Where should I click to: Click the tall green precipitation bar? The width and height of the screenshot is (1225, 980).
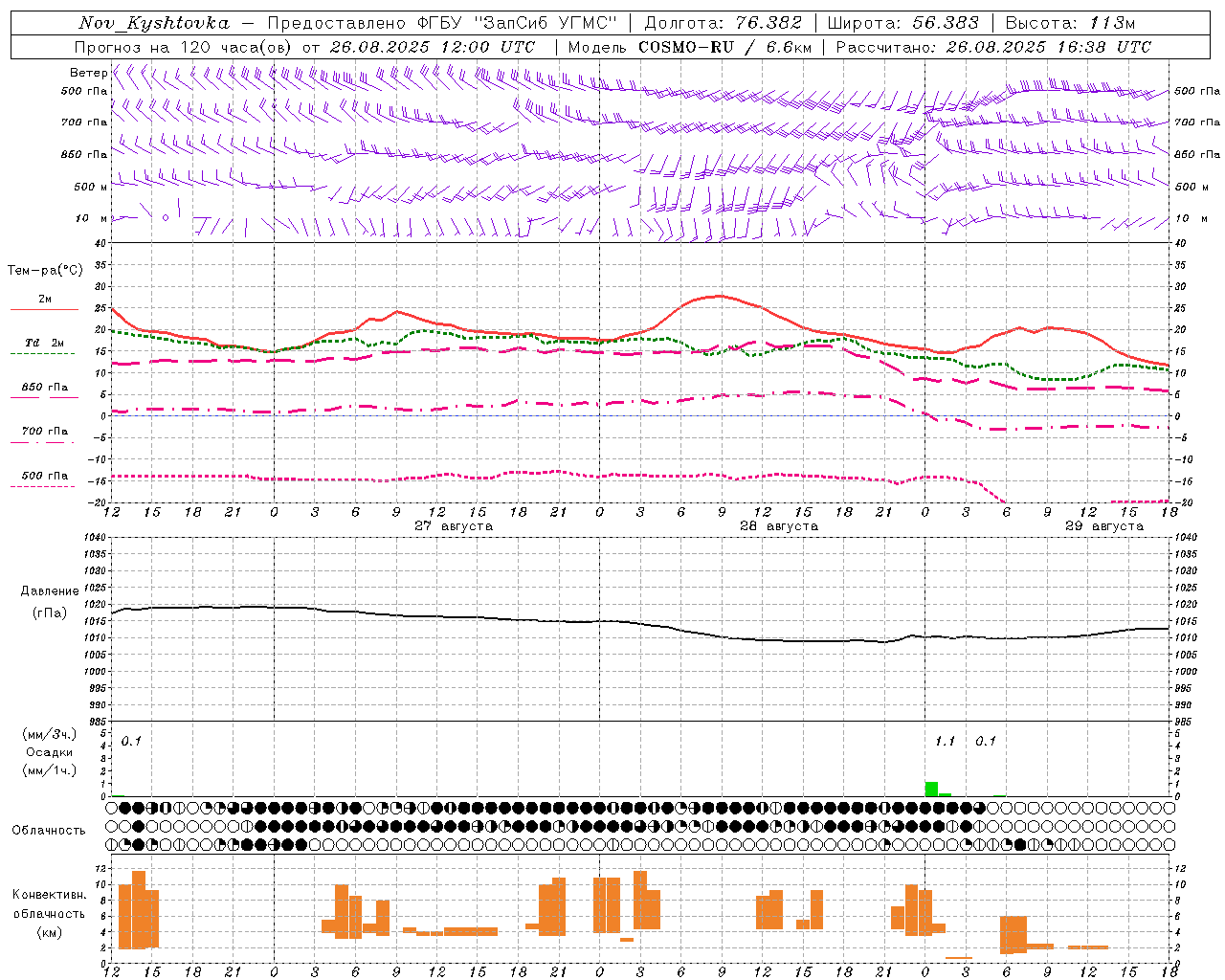coord(931,789)
